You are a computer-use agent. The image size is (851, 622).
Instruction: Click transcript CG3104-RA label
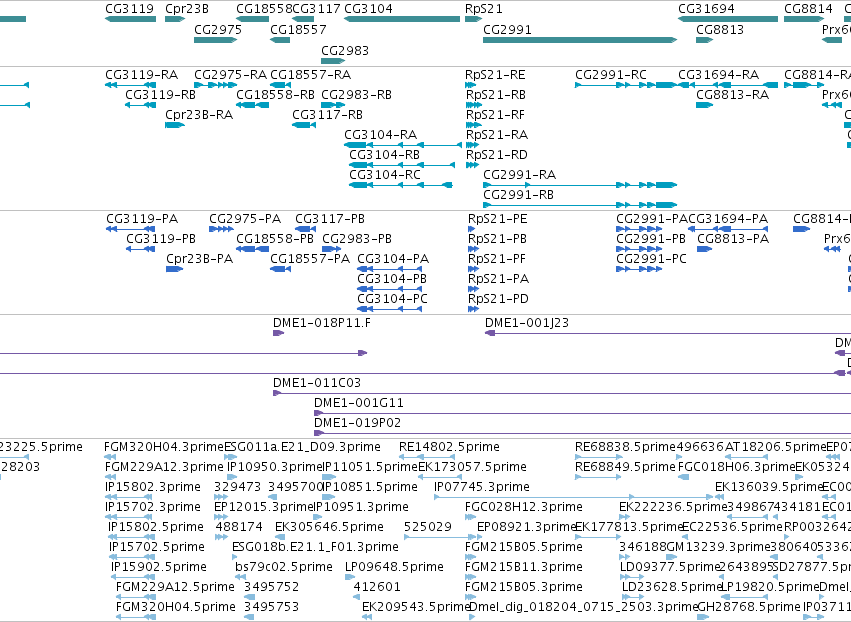380,135
